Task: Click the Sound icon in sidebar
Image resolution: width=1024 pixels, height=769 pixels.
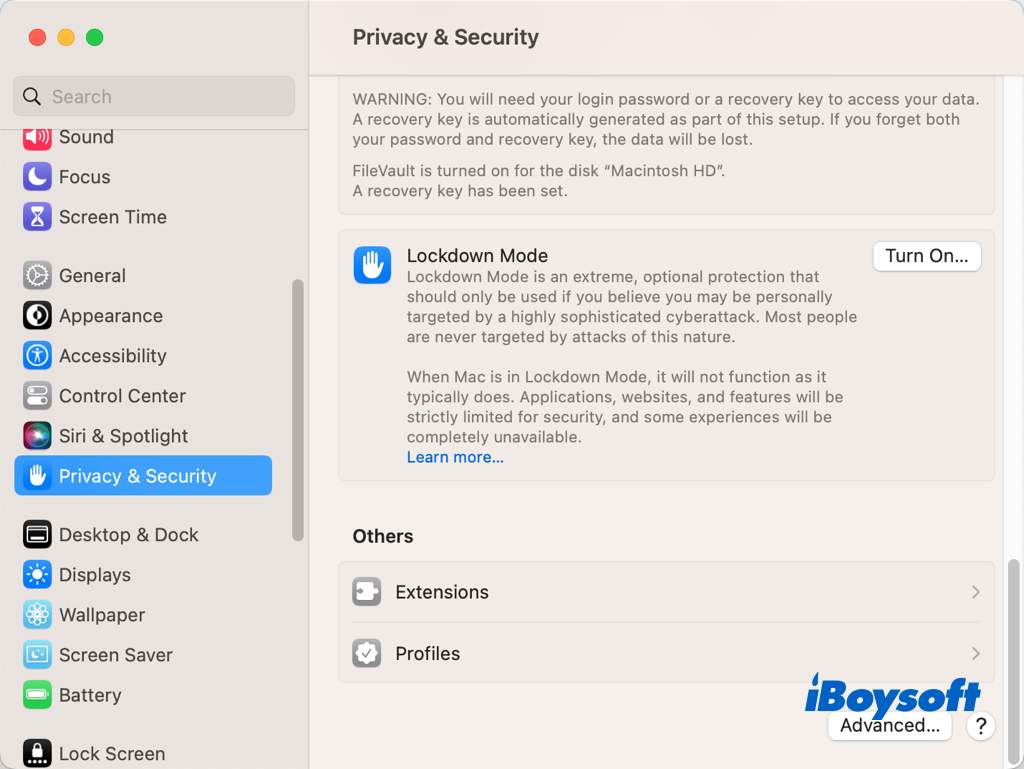Action: click(x=37, y=137)
